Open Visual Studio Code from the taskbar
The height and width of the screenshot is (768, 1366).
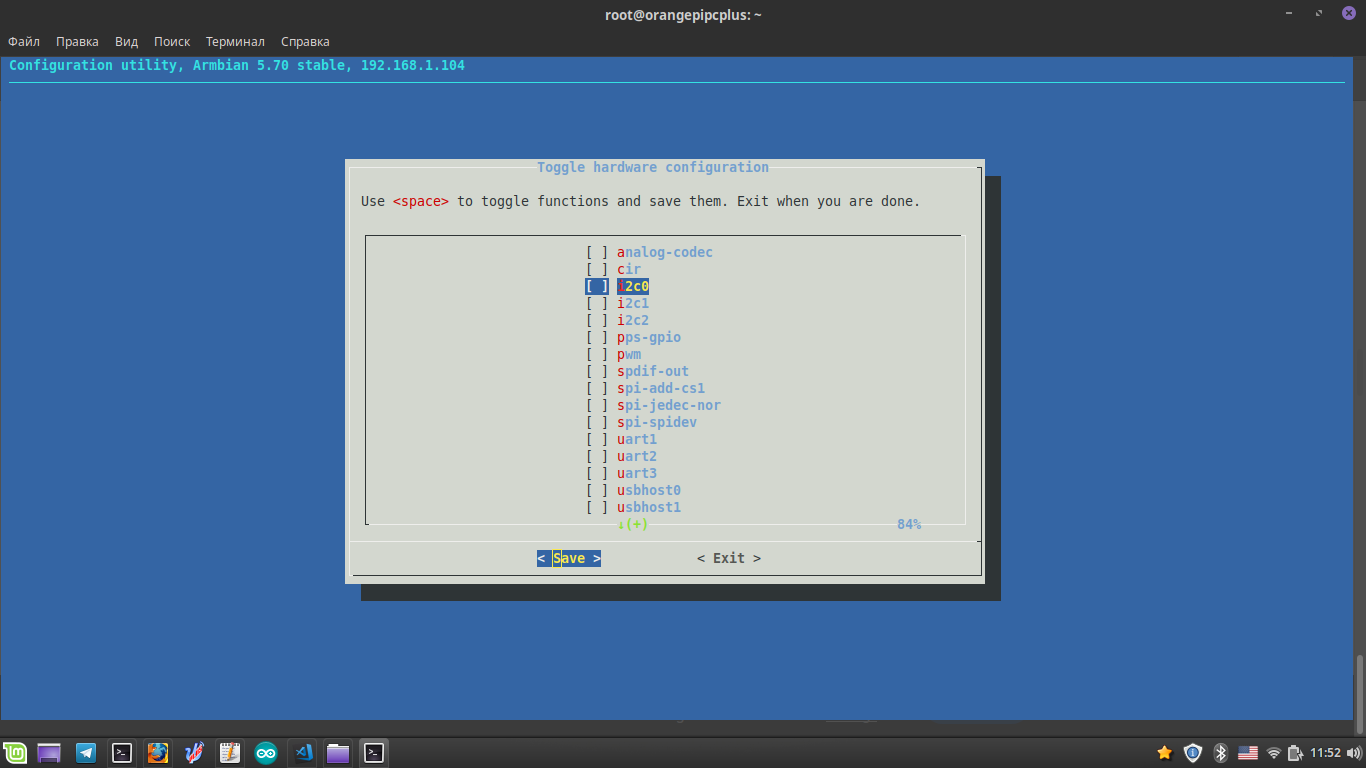pyautogui.click(x=302, y=753)
